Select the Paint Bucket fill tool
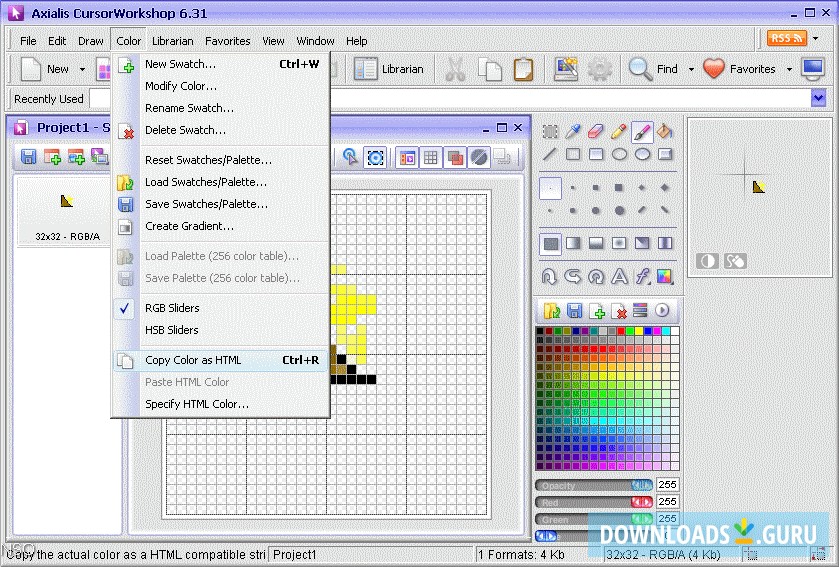839x567 pixels. click(x=665, y=132)
